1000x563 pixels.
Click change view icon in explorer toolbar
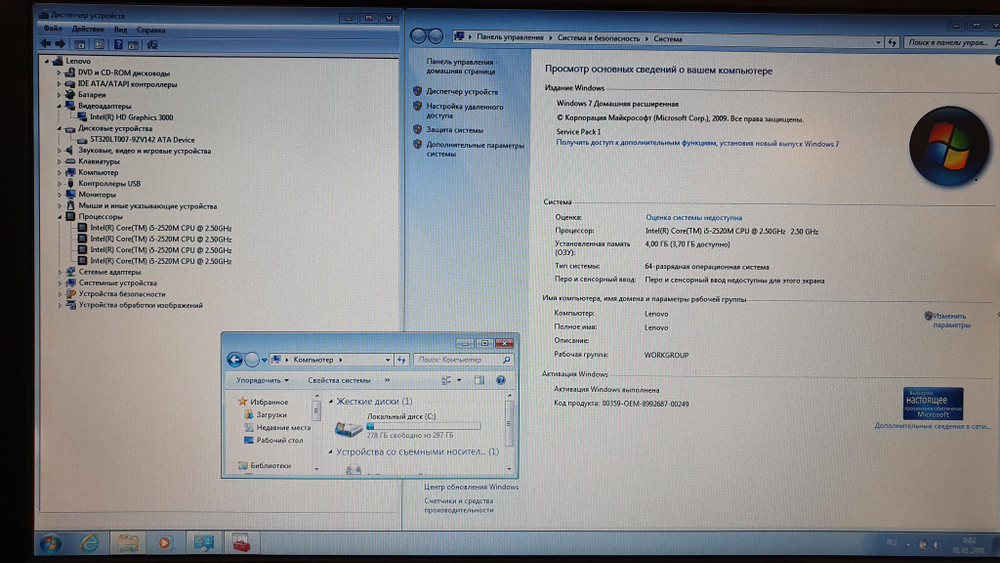(446, 380)
